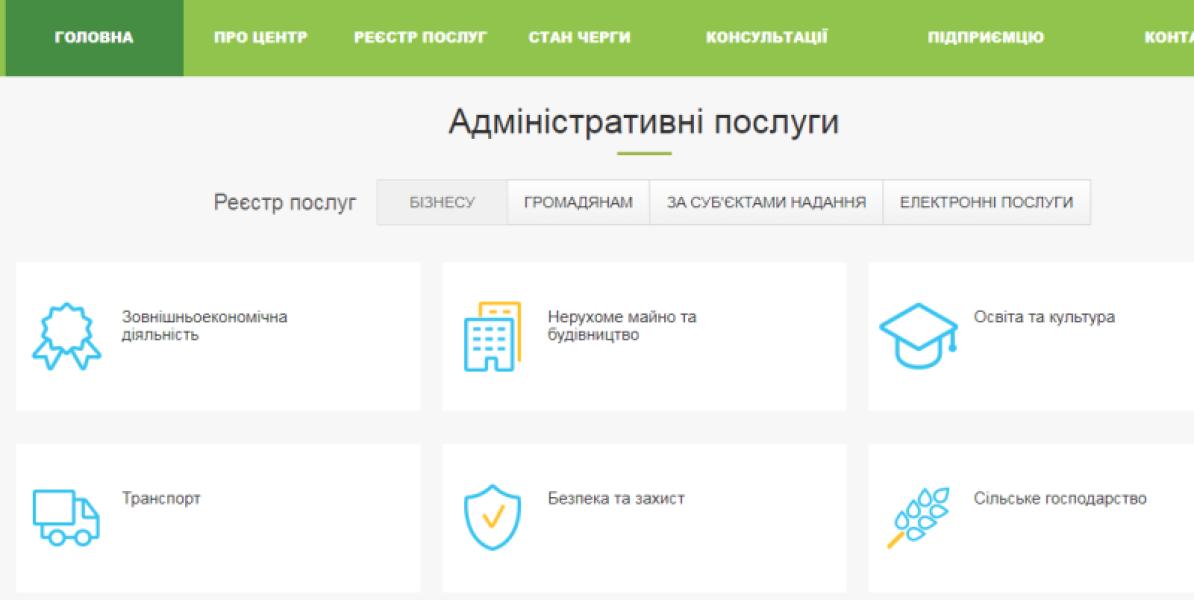
Task: Go to РЕЄСТР ПОСЛУГ in the top navigation
Action: [x=420, y=38]
